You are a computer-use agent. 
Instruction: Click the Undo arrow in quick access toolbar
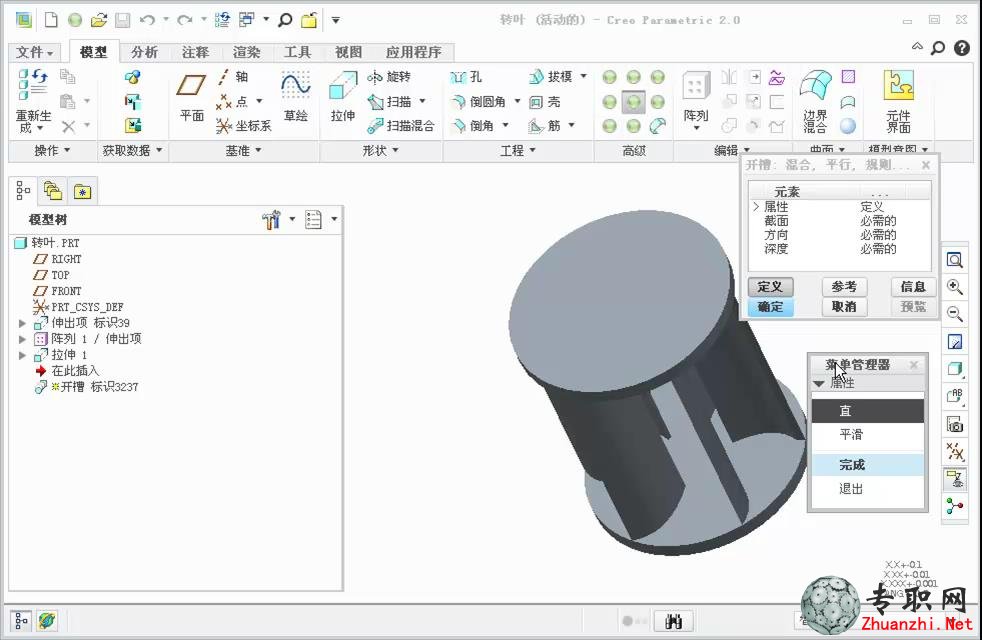[x=147, y=20]
